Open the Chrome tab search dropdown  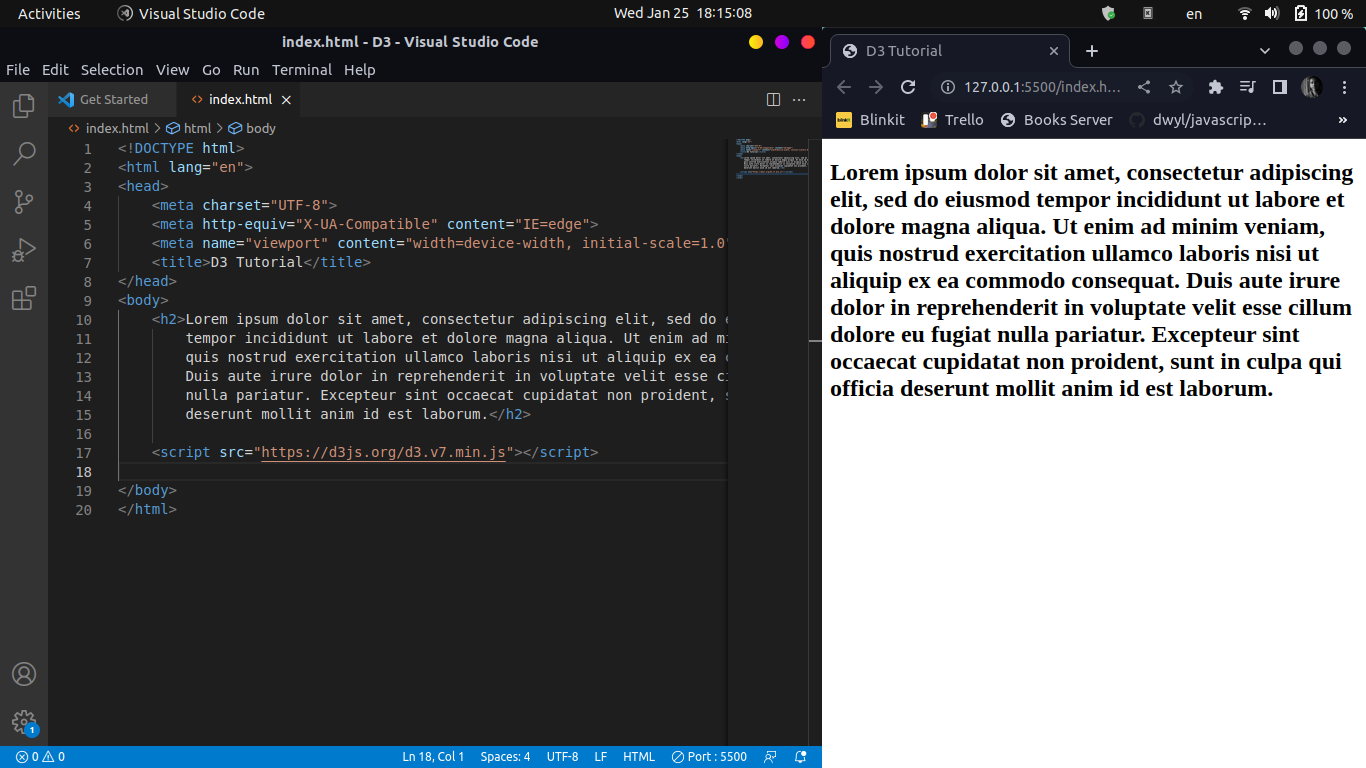(1264, 50)
